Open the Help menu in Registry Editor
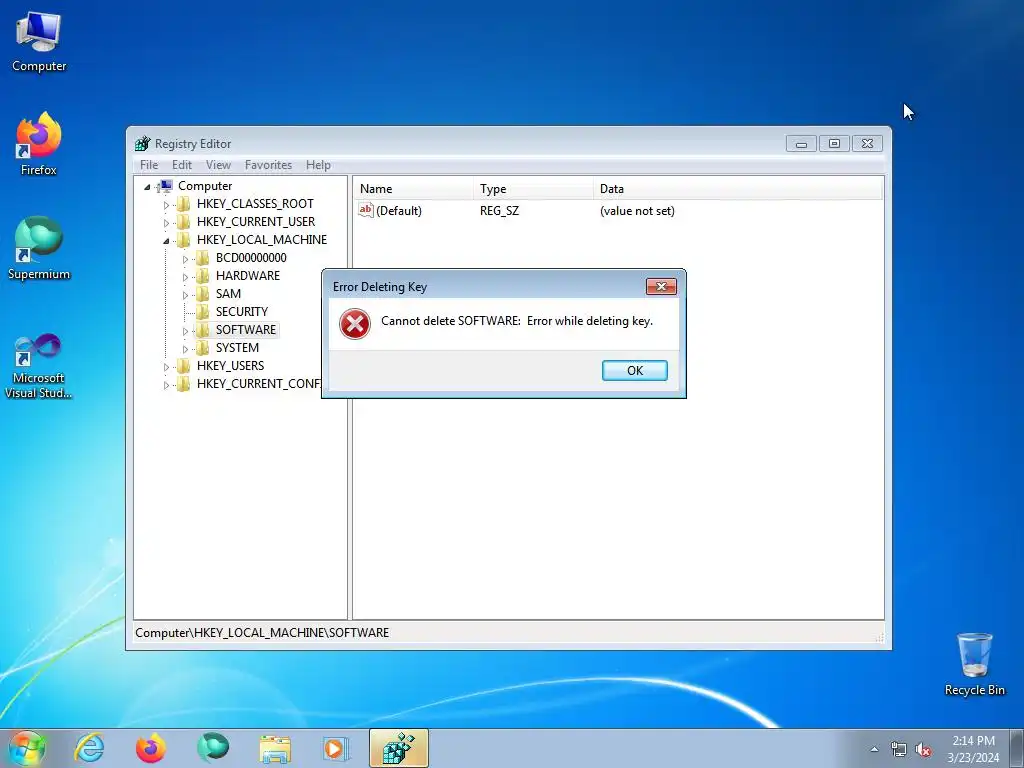 (x=318, y=165)
